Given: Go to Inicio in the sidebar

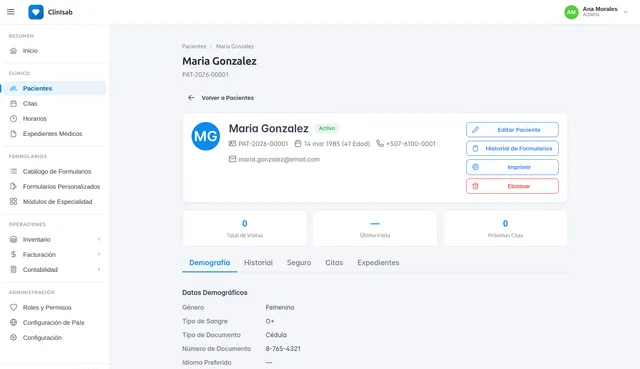Looking at the screenshot, I should (55, 51).
